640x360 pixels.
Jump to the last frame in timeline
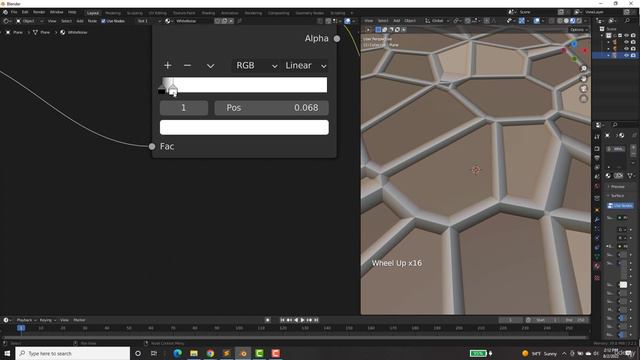tap(316, 320)
